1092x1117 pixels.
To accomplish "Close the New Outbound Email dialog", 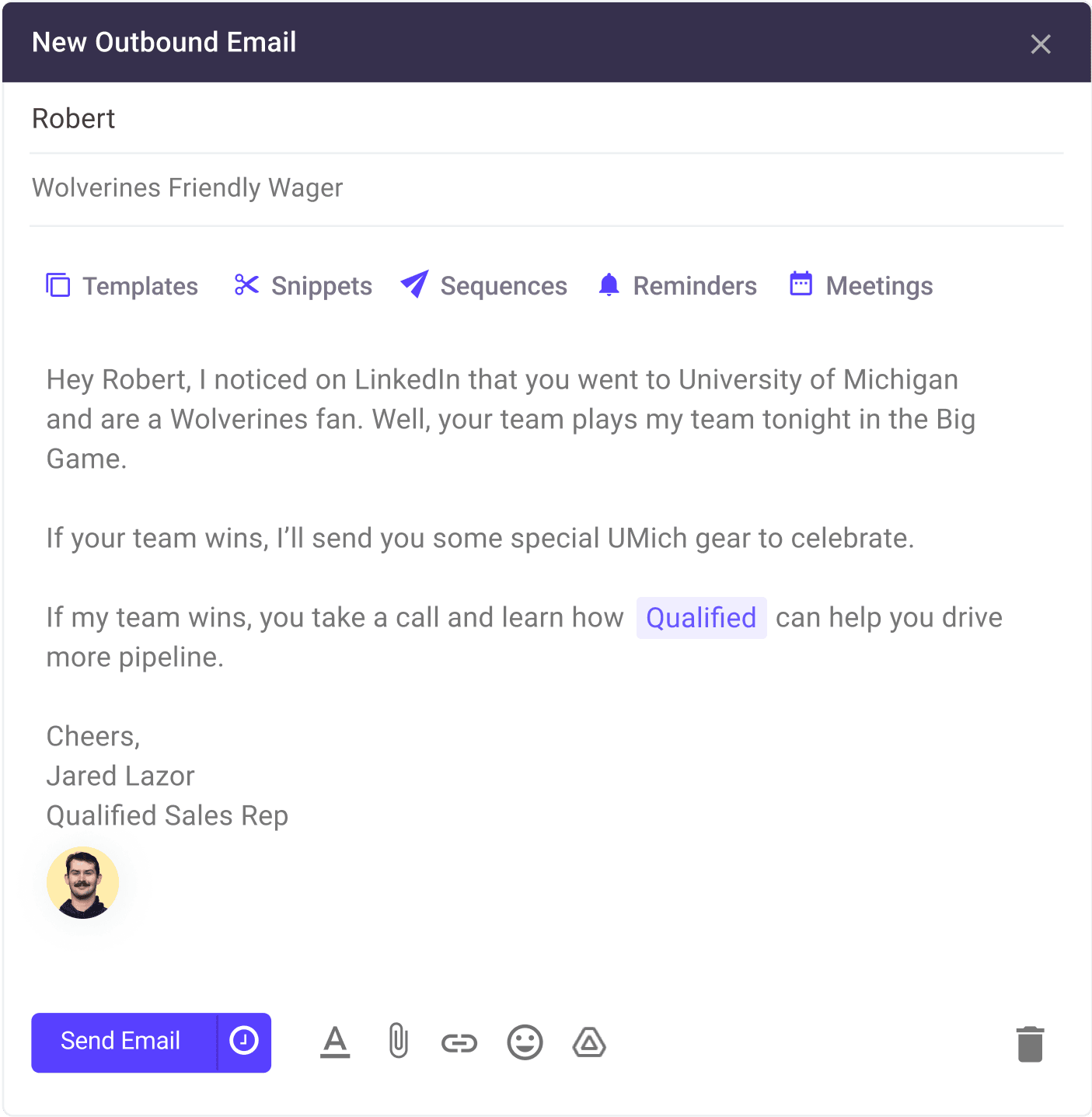I will coord(1041,44).
